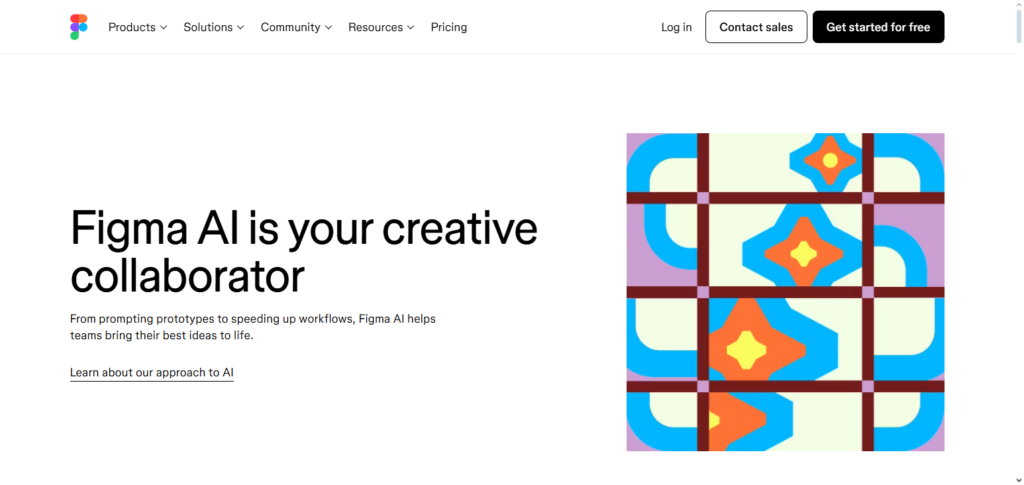The height and width of the screenshot is (485, 1024).
Task: Click the Figma logo icon
Action: click(x=79, y=27)
